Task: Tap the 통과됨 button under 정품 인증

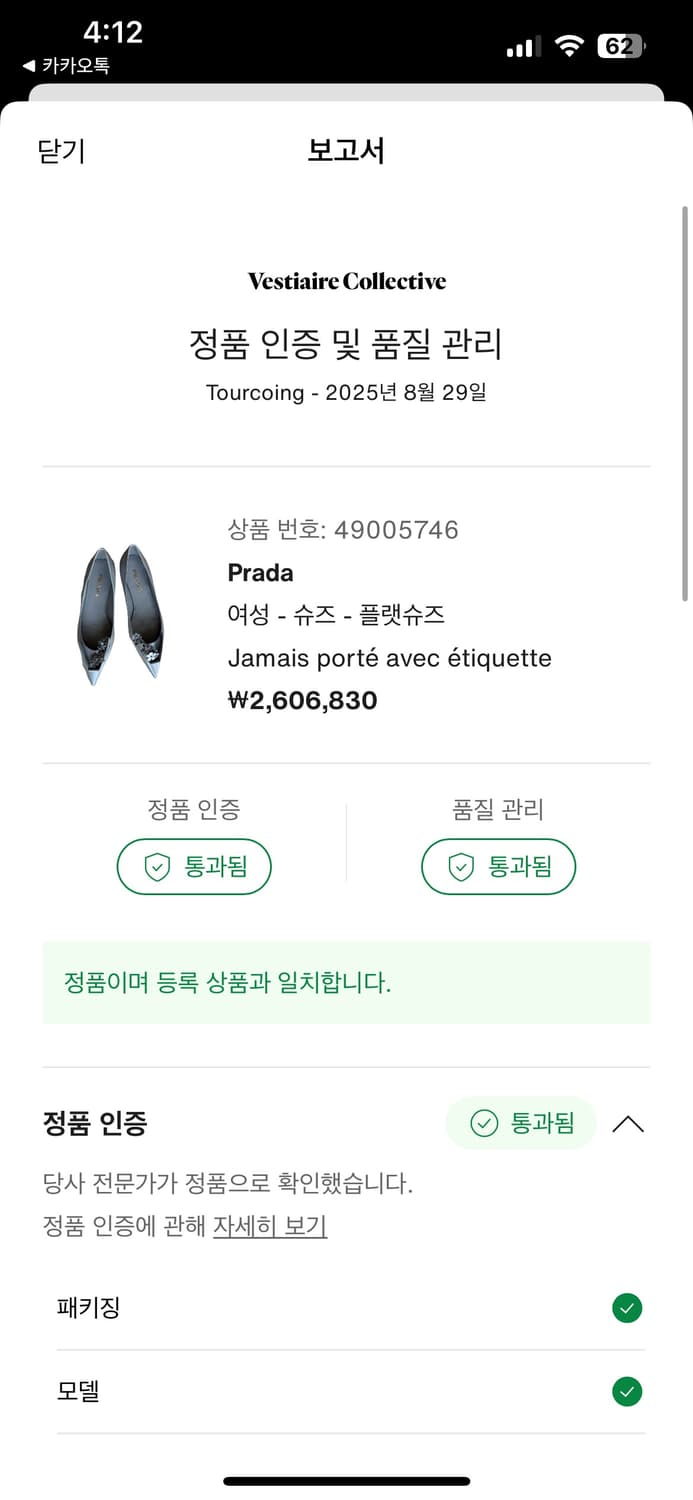Action: [x=194, y=867]
